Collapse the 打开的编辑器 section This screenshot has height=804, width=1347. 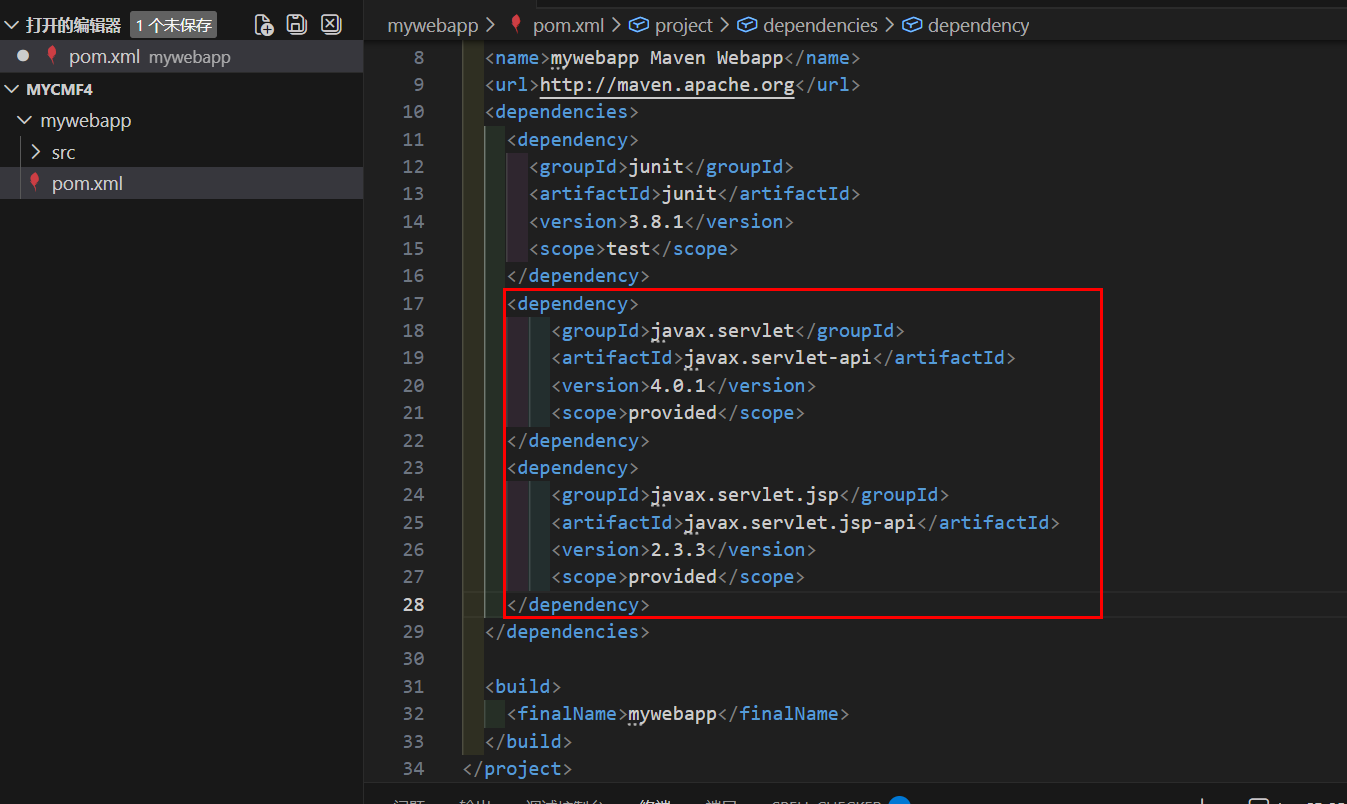point(11,25)
